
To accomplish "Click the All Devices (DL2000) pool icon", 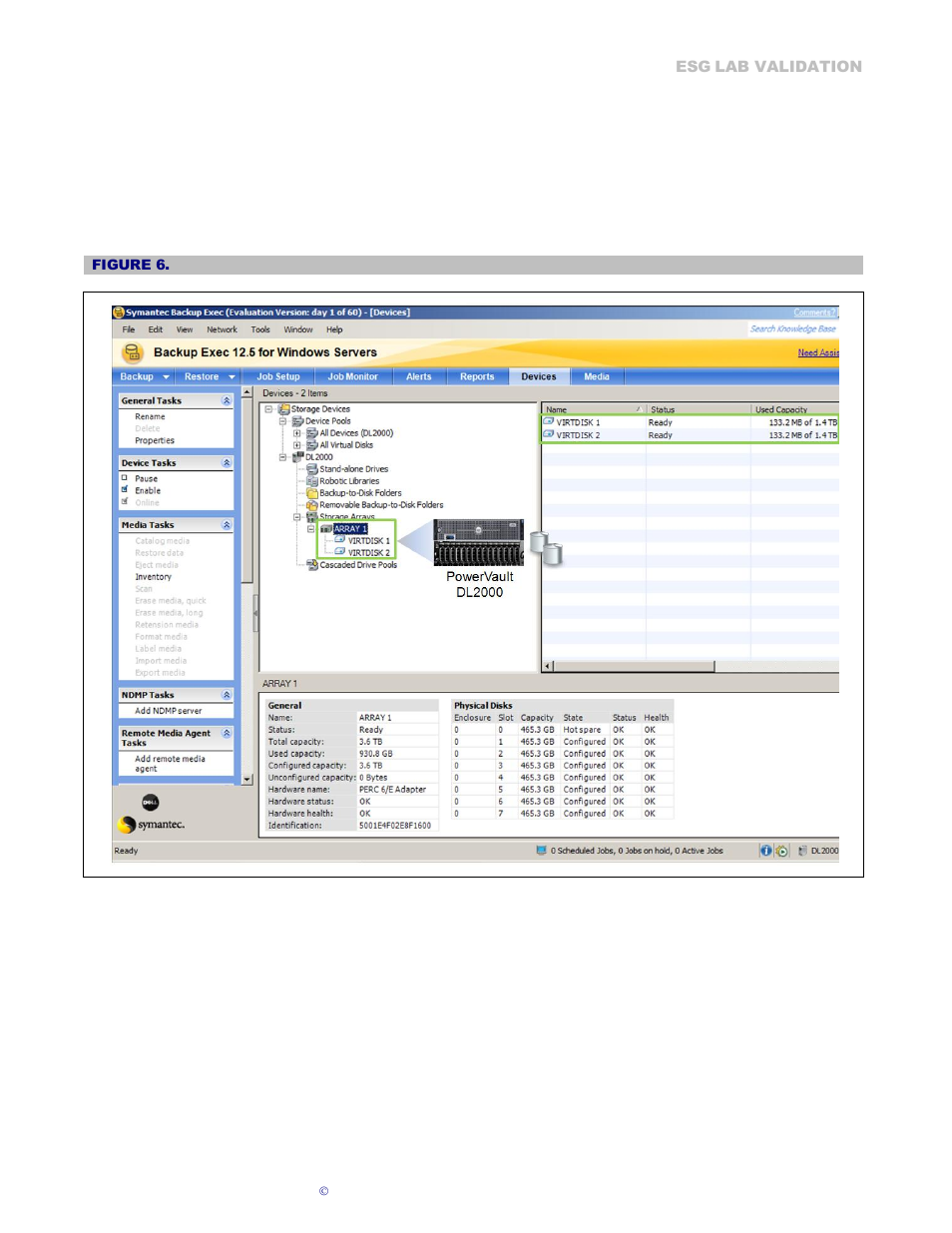I will point(312,433).
